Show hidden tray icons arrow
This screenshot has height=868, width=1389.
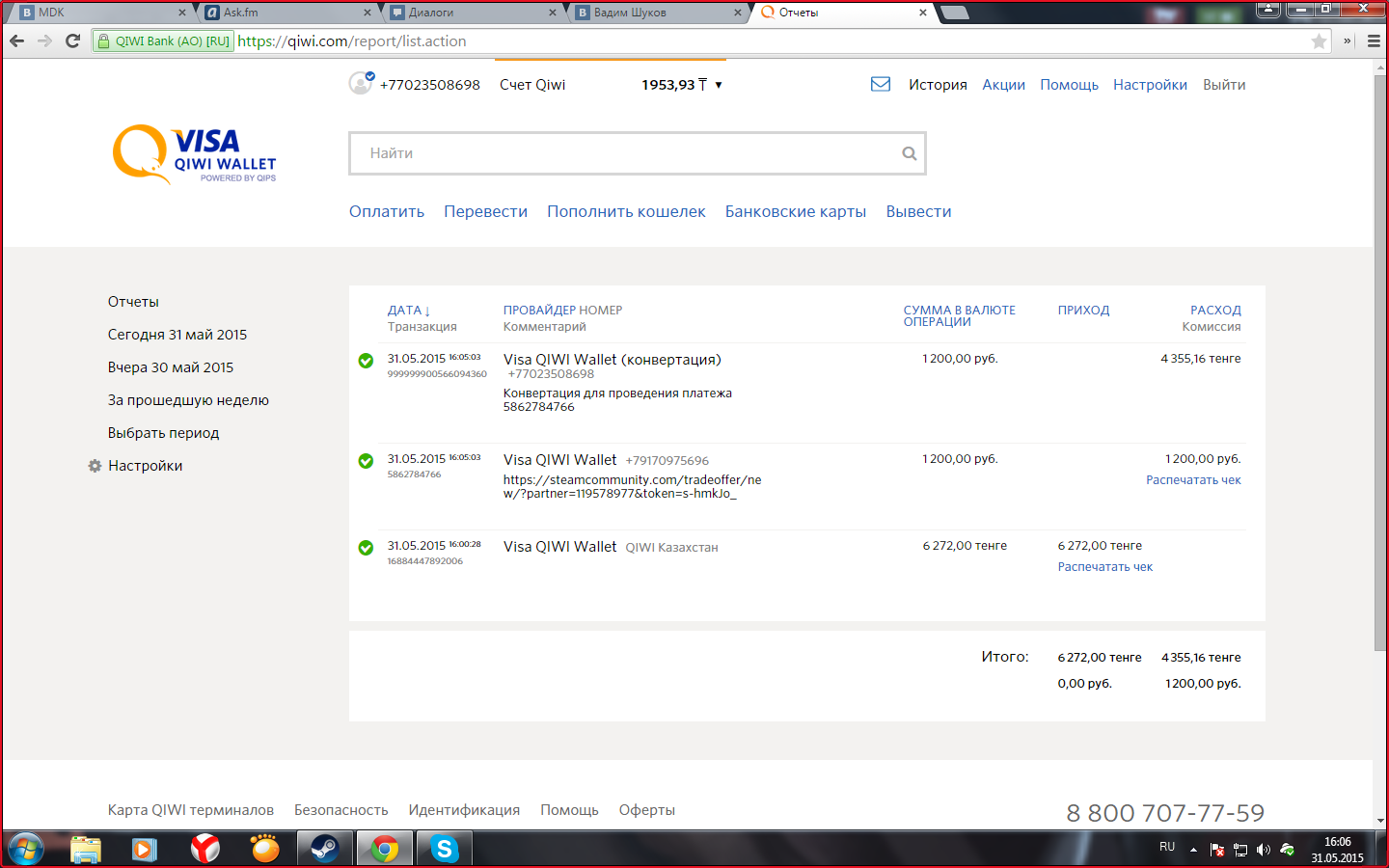point(1193,850)
